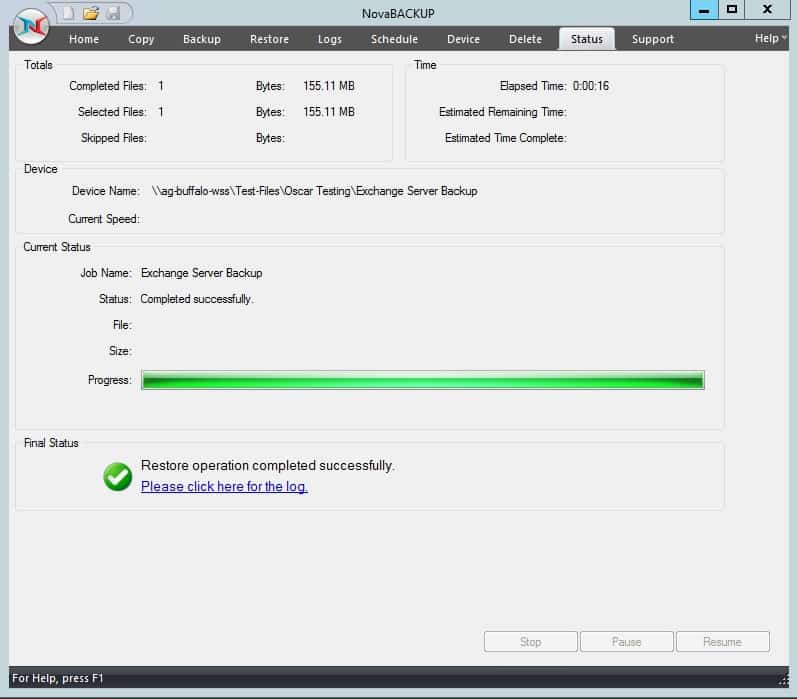The width and height of the screenshot is (797, 699).
Task: Close the NovaBACKUP window
Action: pyautogui.click(x=768, y=10)
